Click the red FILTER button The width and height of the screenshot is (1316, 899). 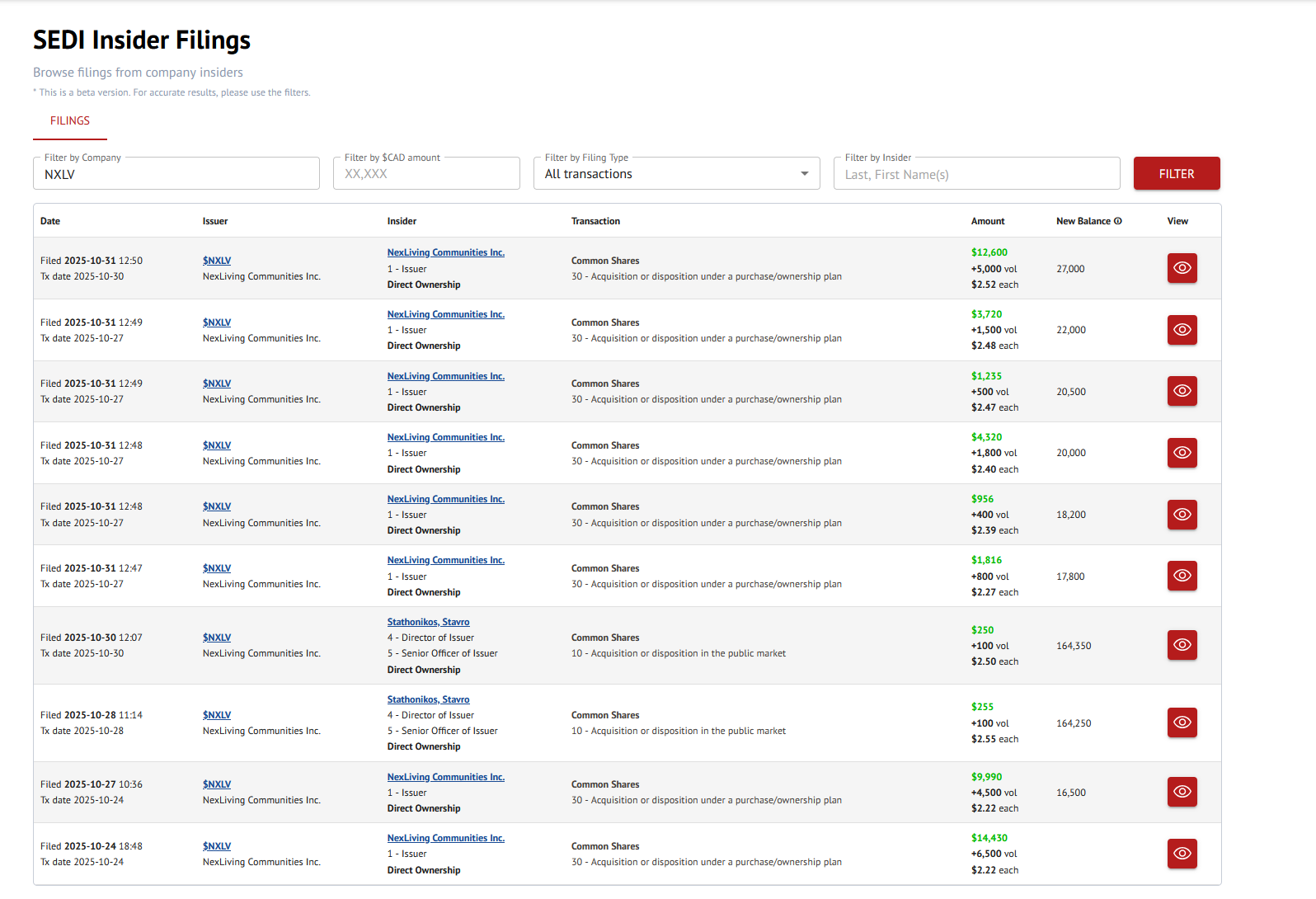(1177, 173)
